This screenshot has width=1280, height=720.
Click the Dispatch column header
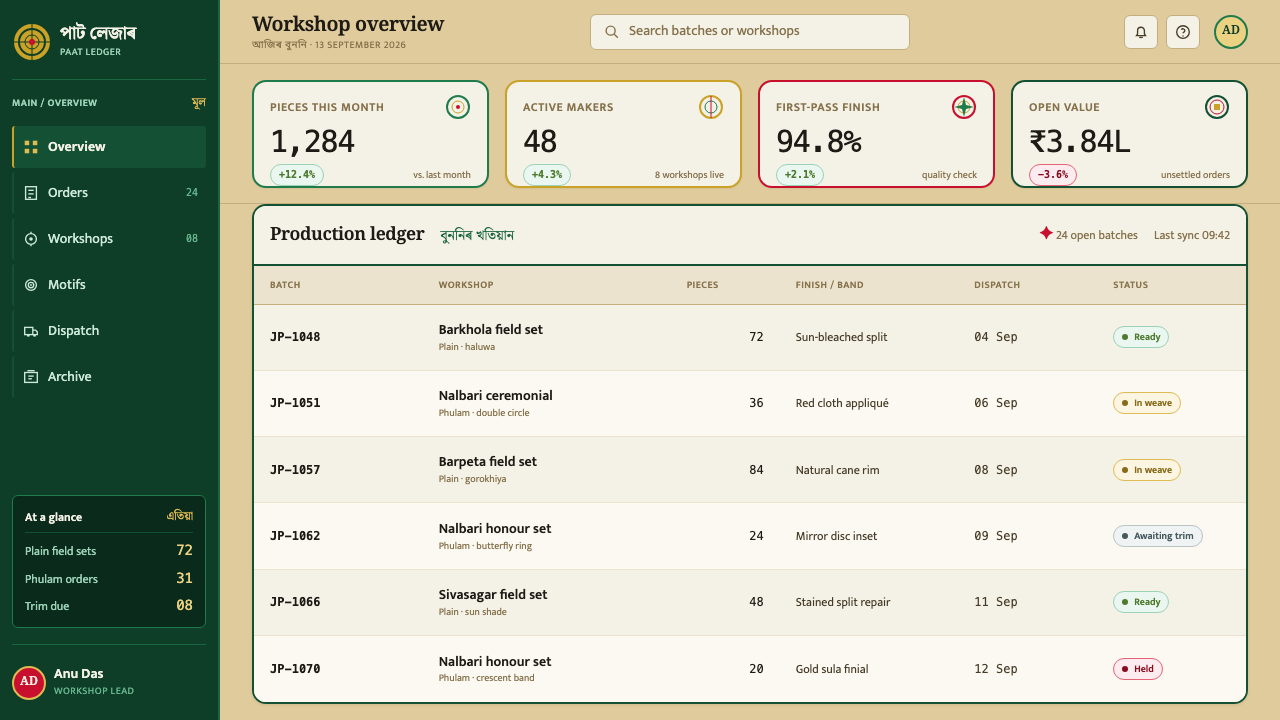pyautogui.click(x=997, y=285)
